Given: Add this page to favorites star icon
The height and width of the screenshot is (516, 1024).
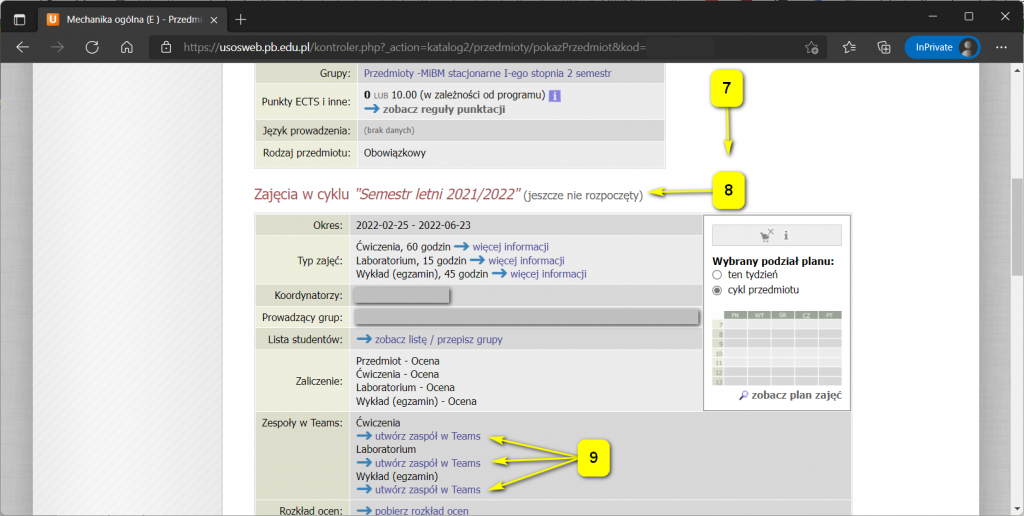Looking at the screenshot, I should (x=812, y=47).
